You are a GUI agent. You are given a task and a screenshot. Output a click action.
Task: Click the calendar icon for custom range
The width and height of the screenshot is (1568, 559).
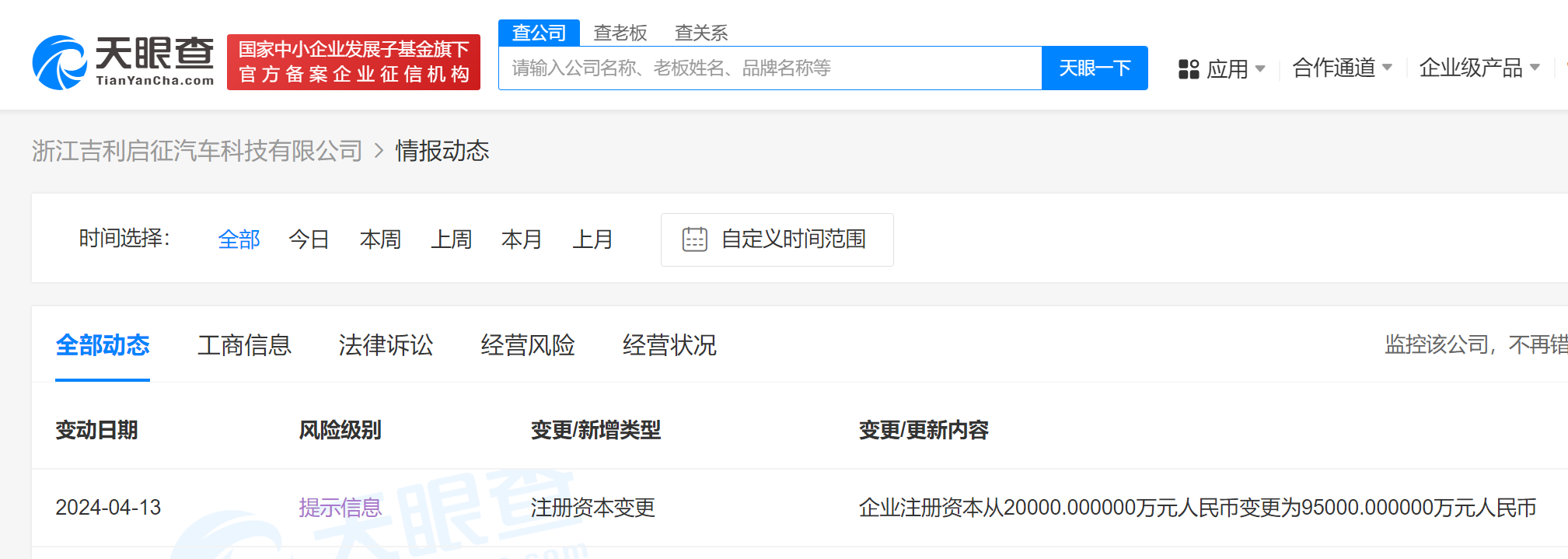[694, 239]
